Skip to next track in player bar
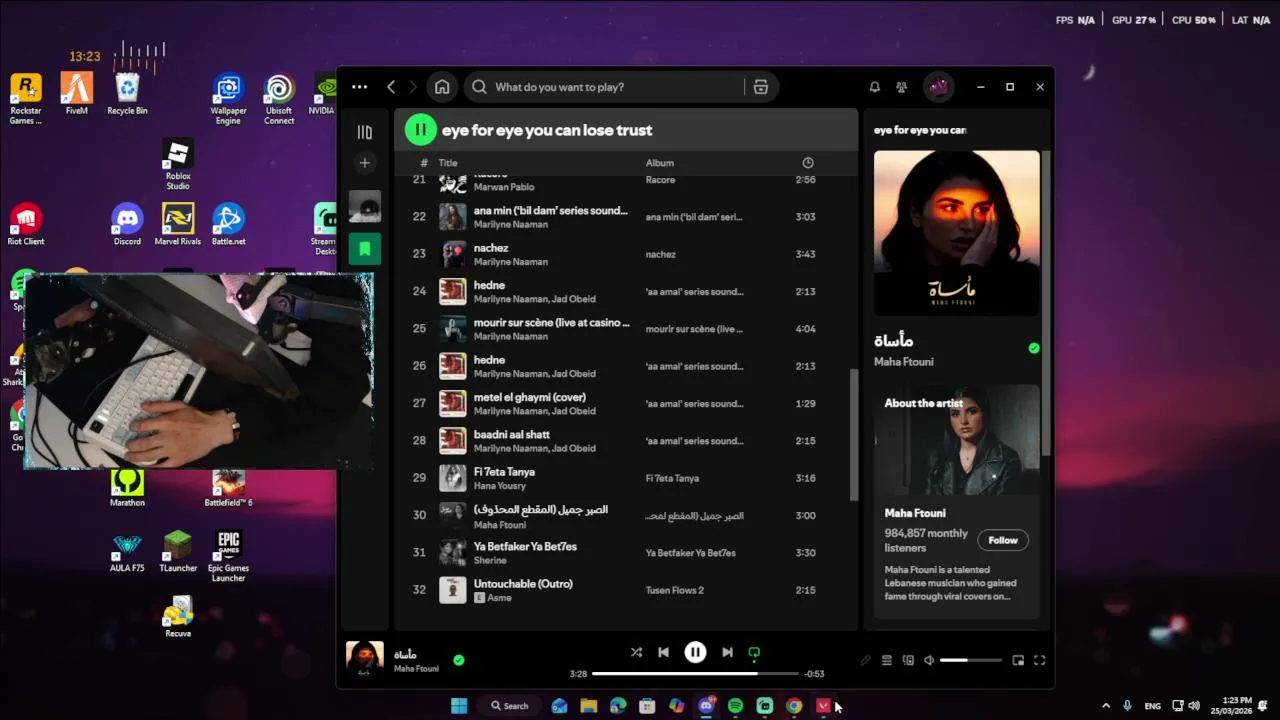This screenshot has width=1280, height=720. pyautogui.click(x=727, y=652)
